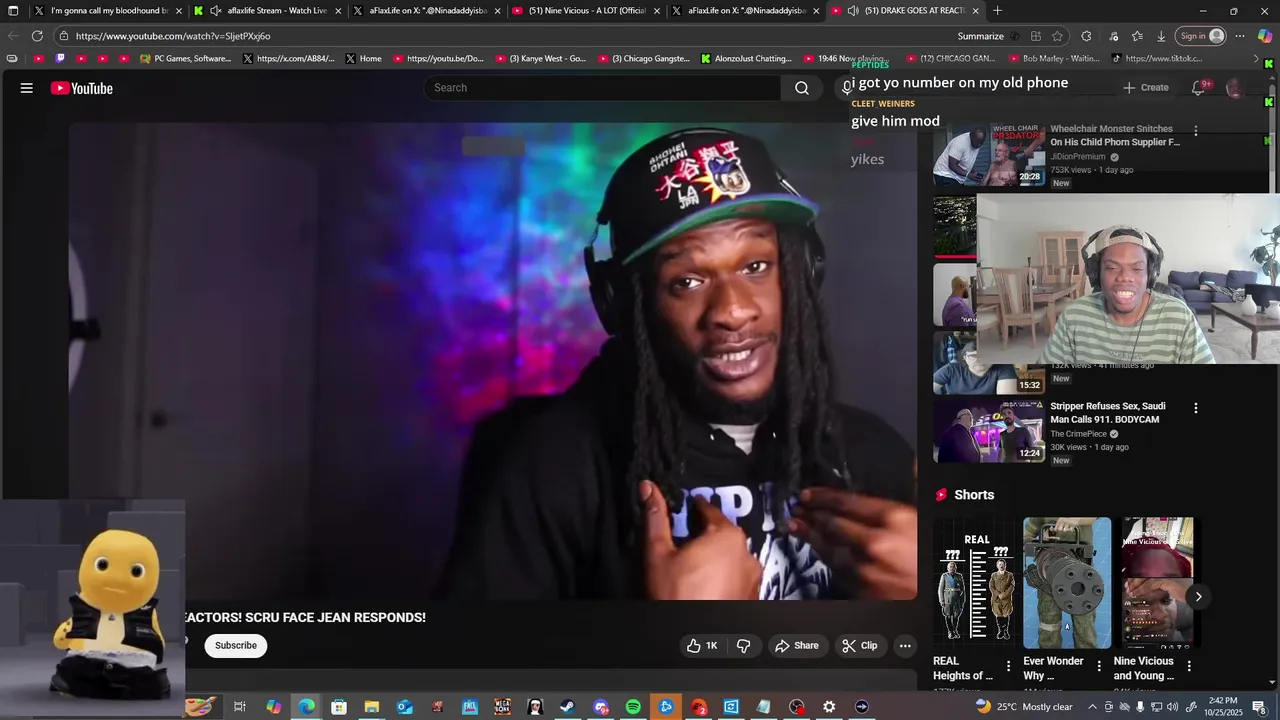Switch to Nine Vicious - A LOT tab
This screenshot has height=720, width=1280.
click(586, 11)
